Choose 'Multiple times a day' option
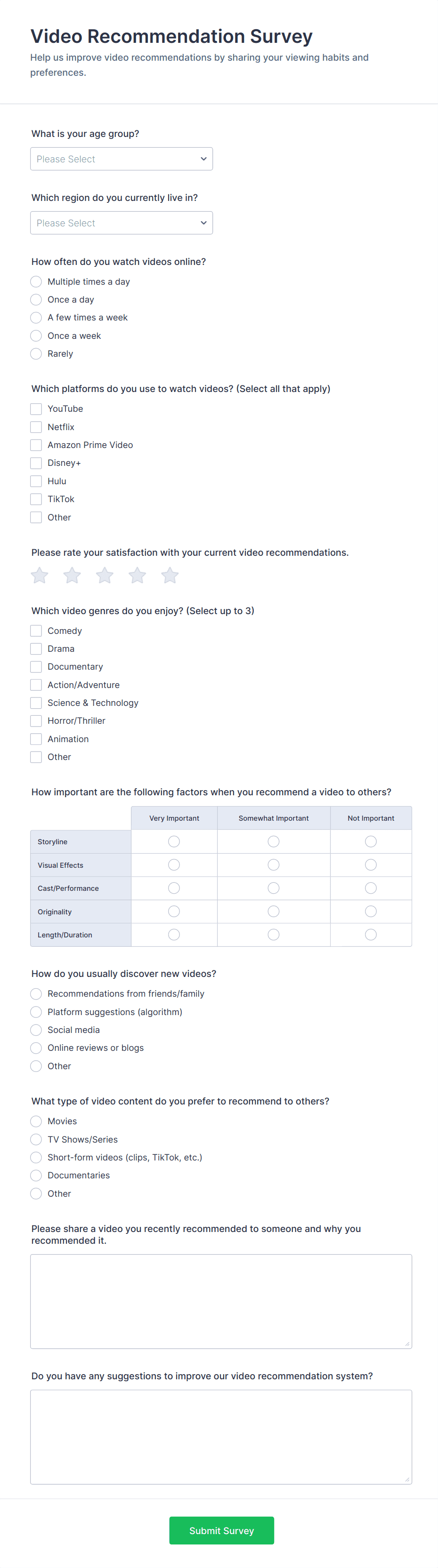438x1568 pixels. click(37, 282)
